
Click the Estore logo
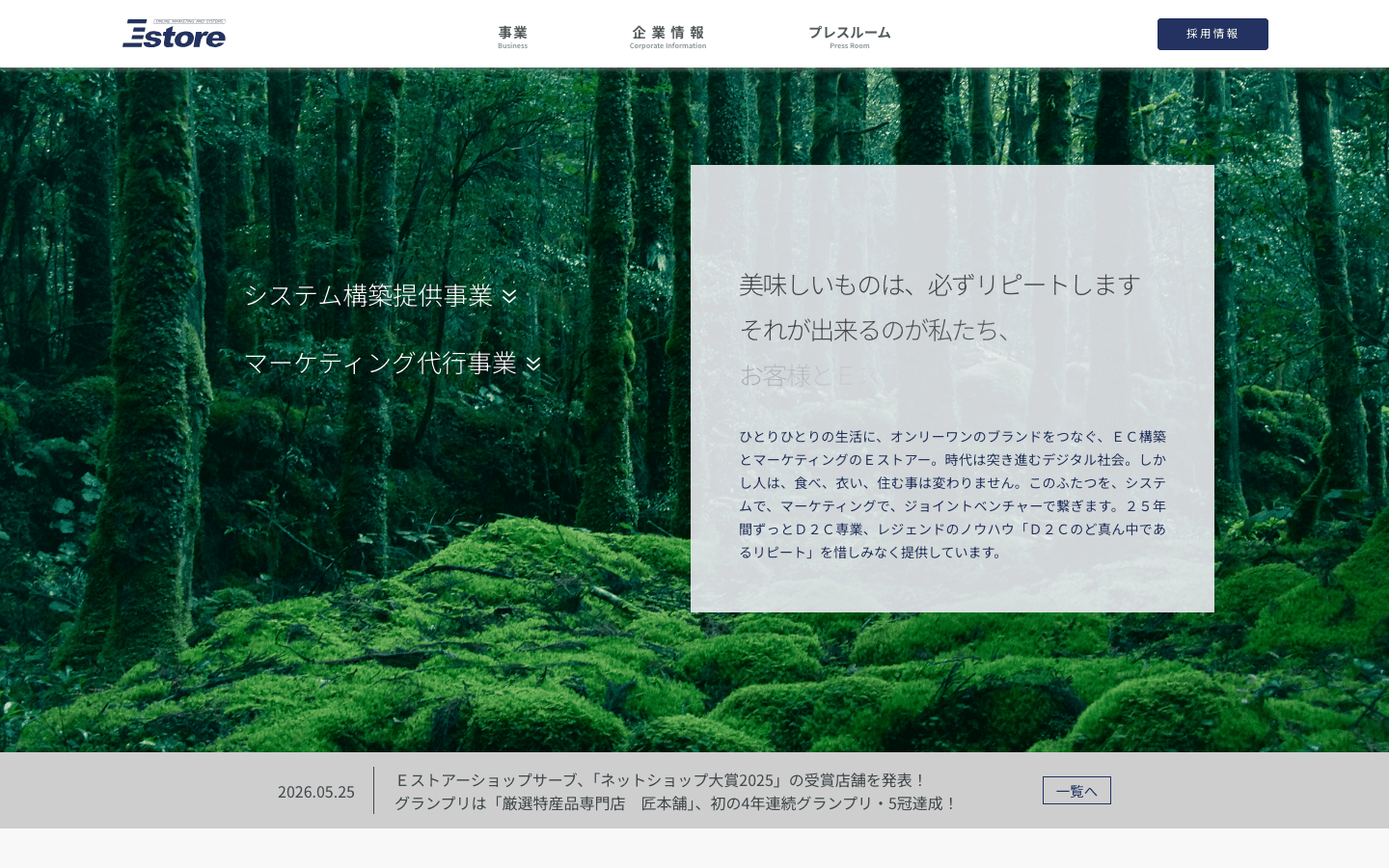174,34
